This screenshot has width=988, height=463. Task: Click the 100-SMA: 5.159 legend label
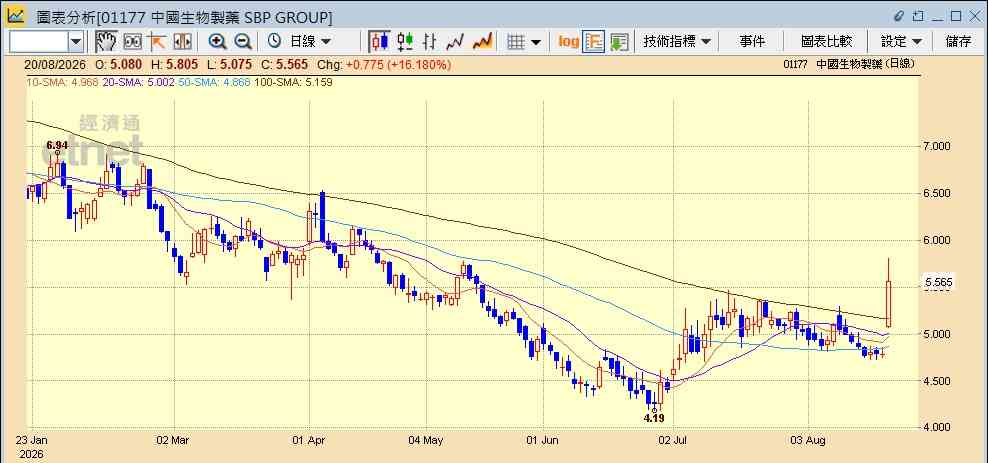click(x=293, y=82)
